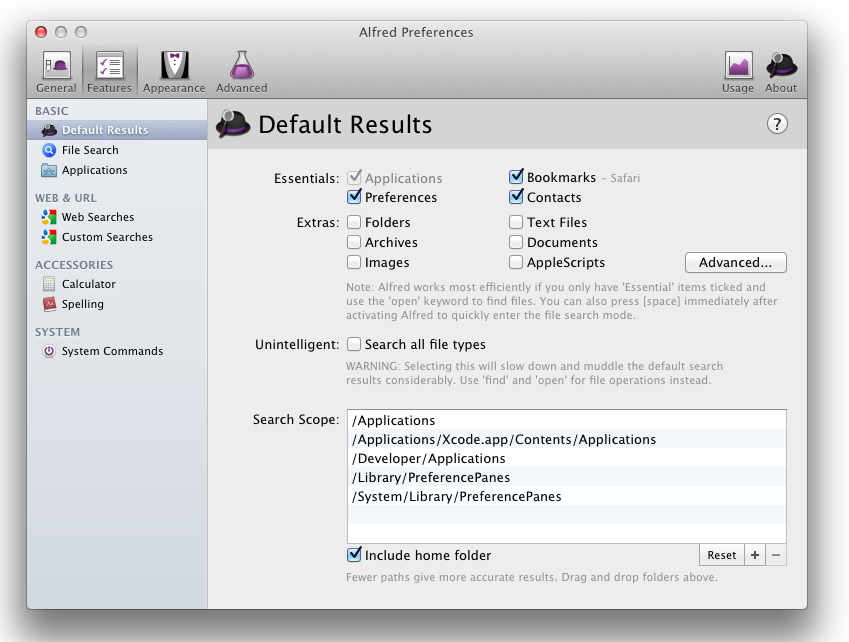Click the Custom Searches Google icon

coord(49,237)
